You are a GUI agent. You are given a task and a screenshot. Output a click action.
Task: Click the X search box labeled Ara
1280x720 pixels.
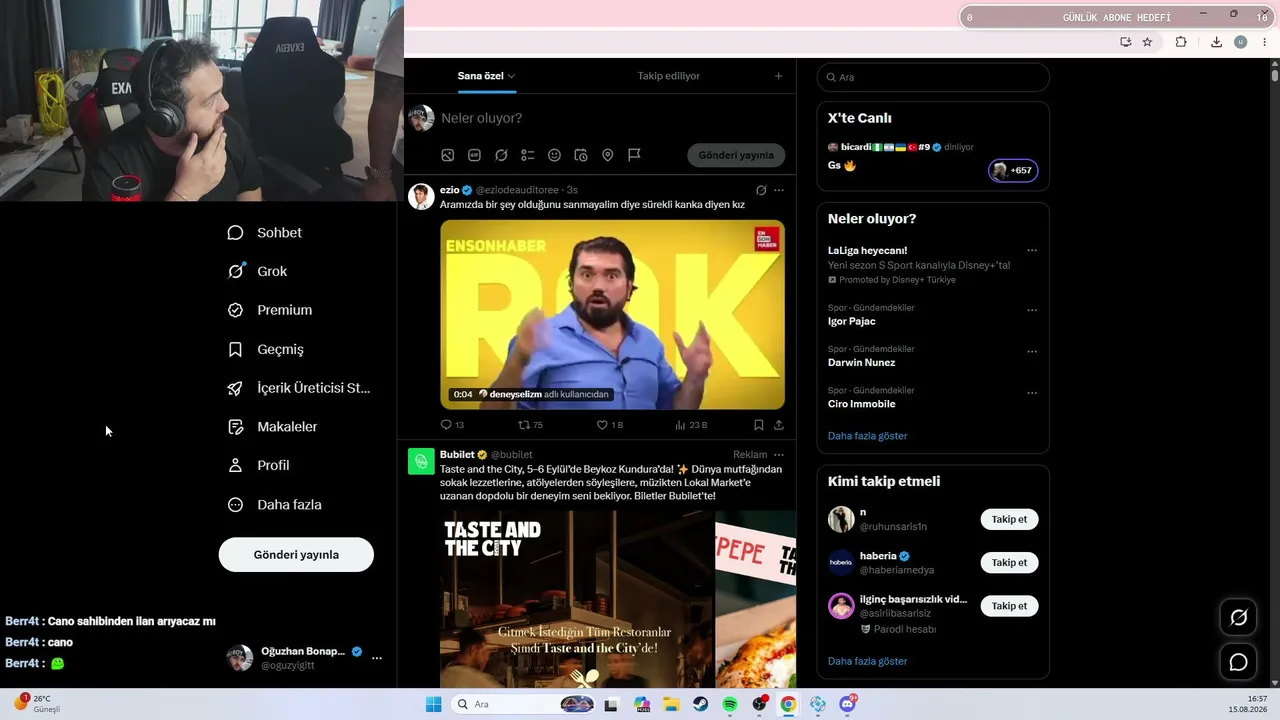[933, 77]
